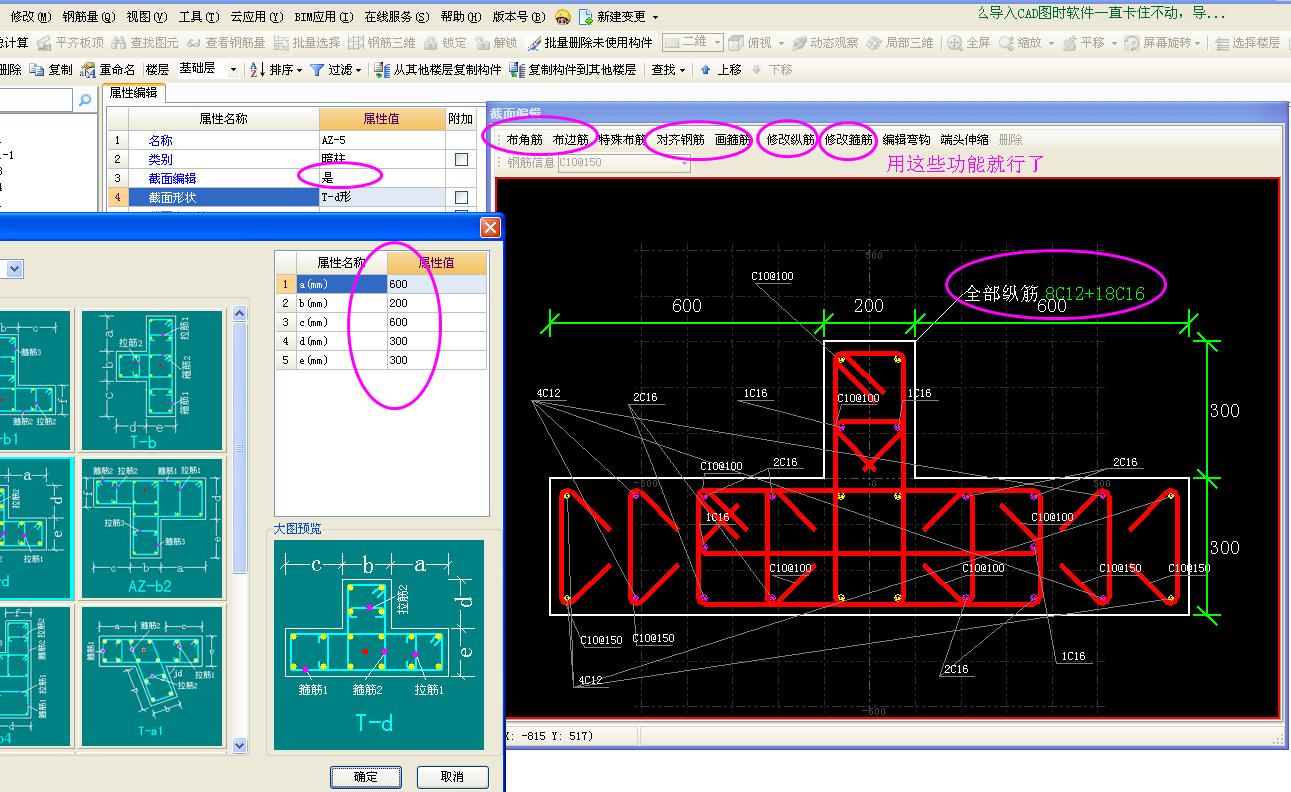The image size is (1291, 792).
Task: Click 俯视 top view cube icon
Action: pyautogui.click(x=736, y=43)
